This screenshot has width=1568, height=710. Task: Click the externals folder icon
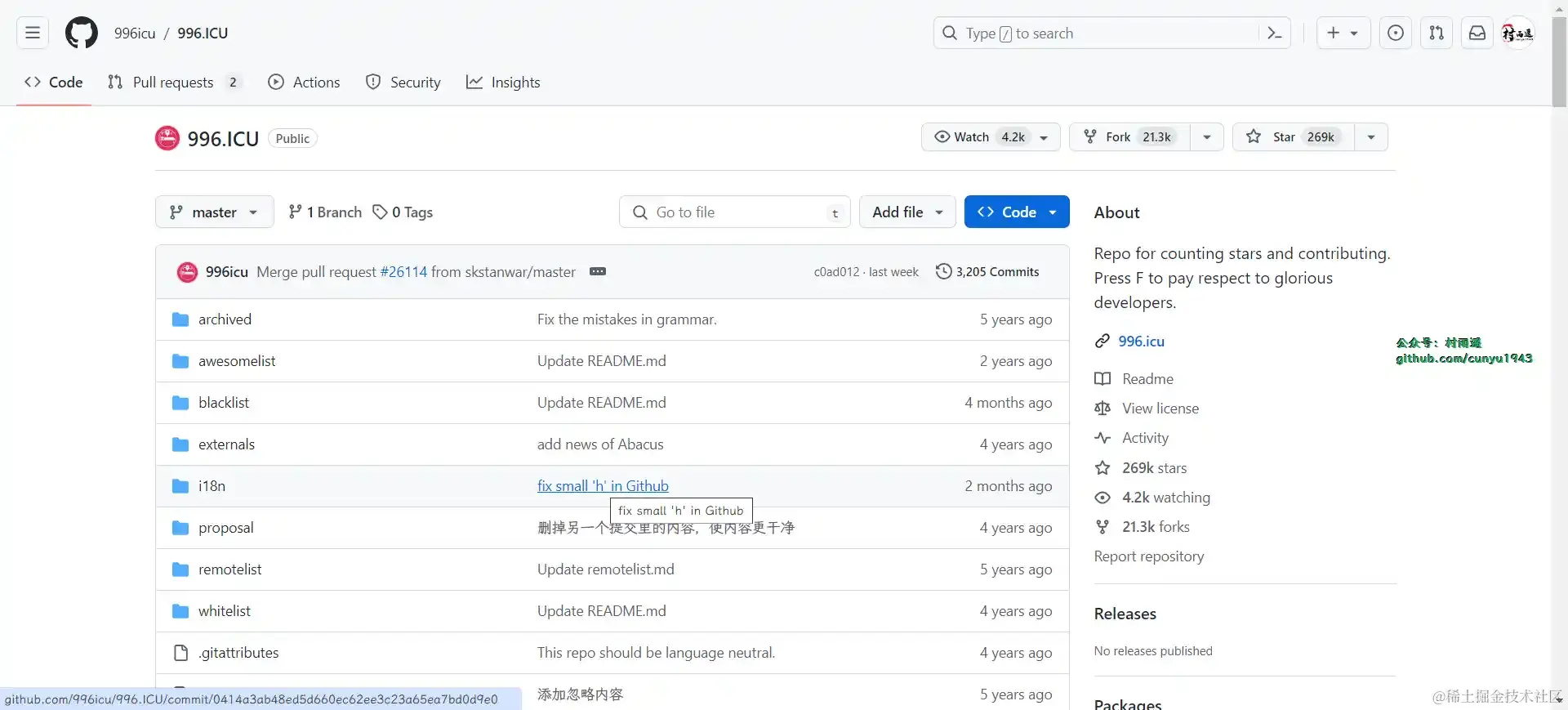180,444
